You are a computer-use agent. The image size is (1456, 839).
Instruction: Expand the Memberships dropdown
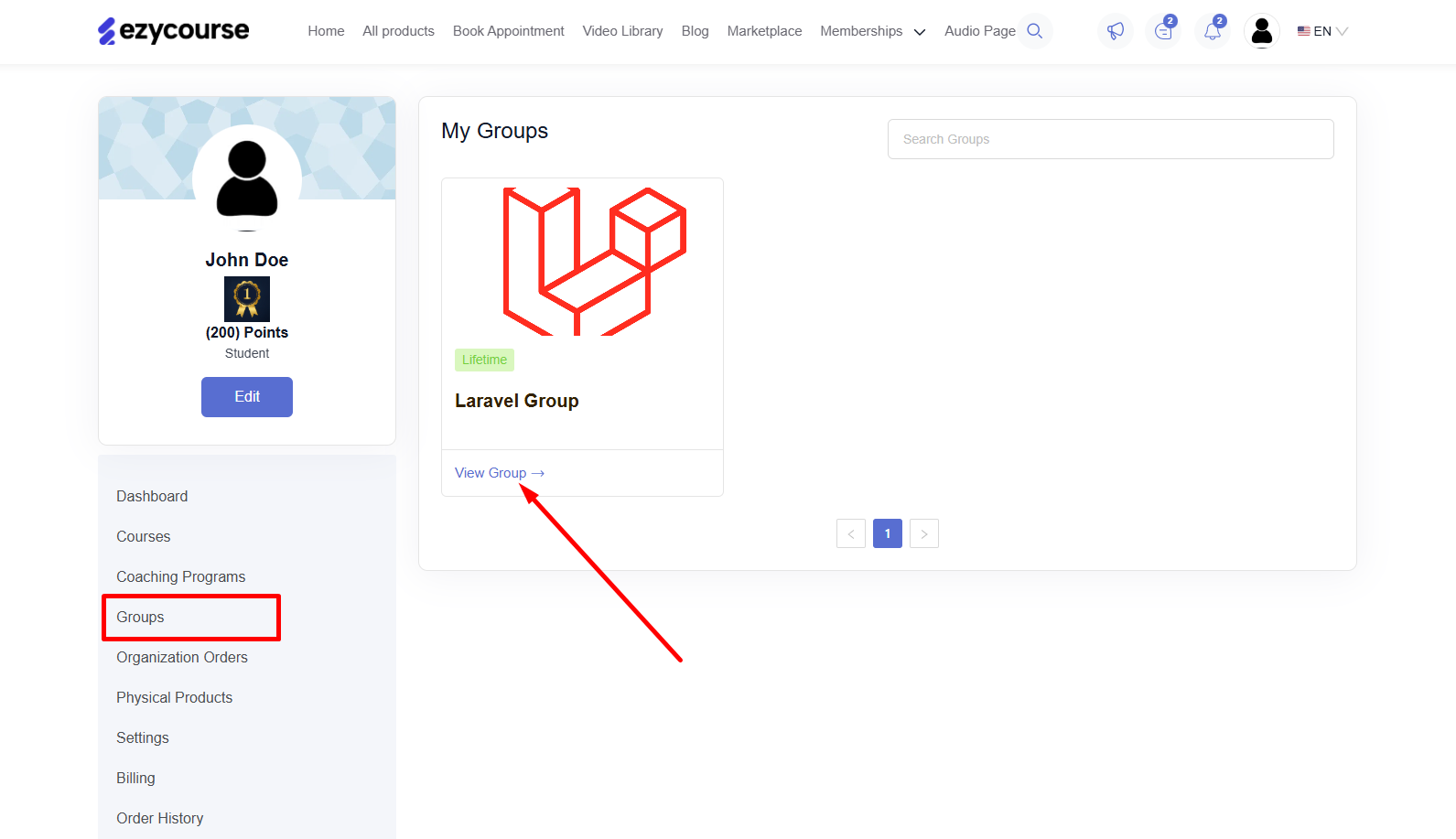pos(873,31)
